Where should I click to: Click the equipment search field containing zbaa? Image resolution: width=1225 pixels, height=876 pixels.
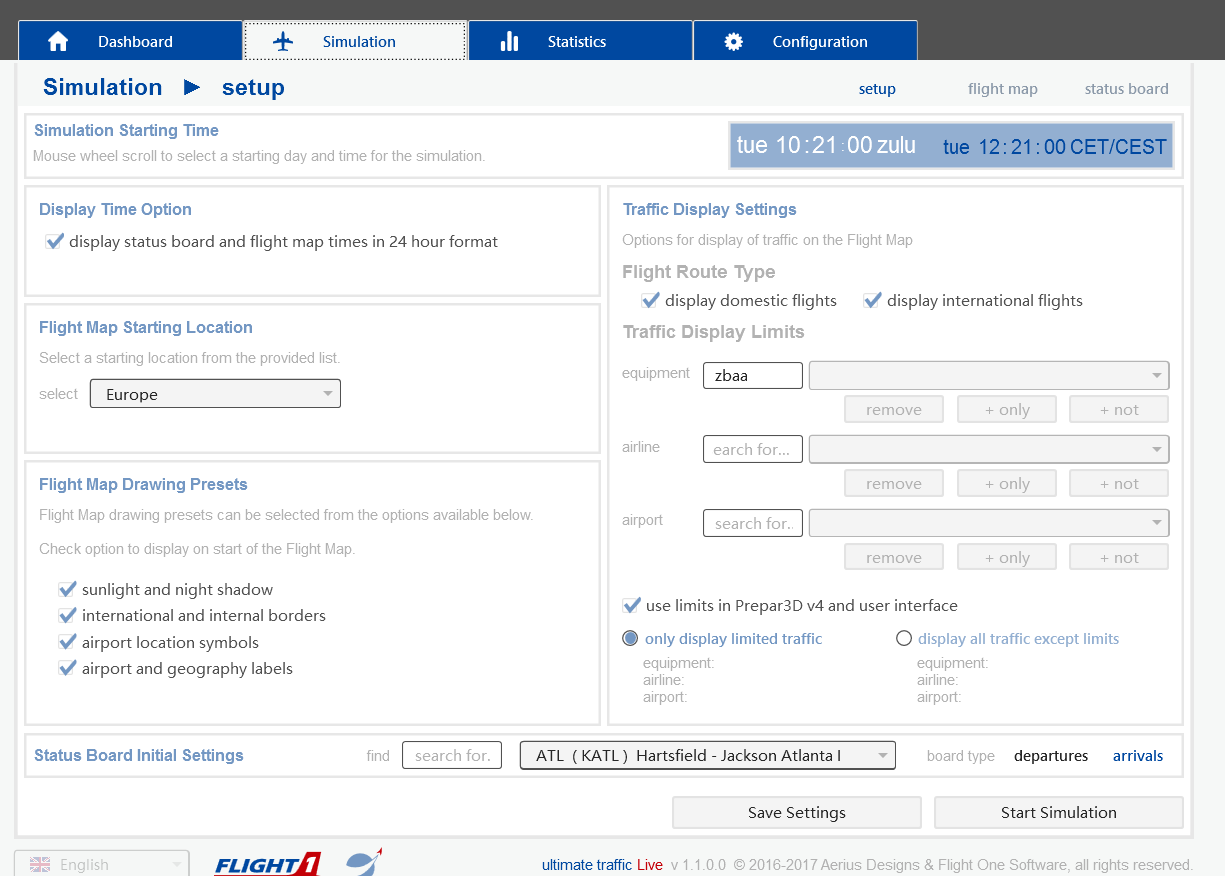coord(753,376)
